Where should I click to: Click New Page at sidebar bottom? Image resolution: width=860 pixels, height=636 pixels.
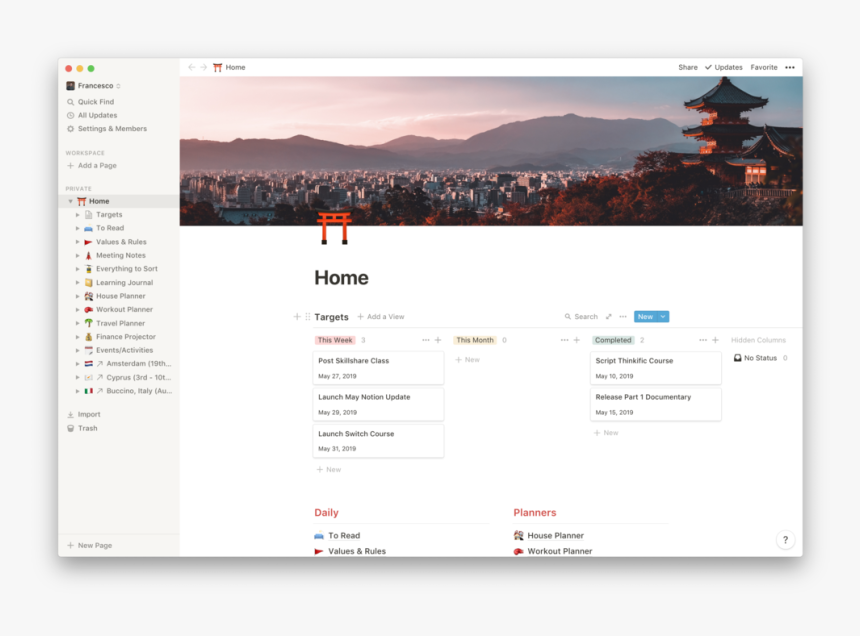coord(89,545)
